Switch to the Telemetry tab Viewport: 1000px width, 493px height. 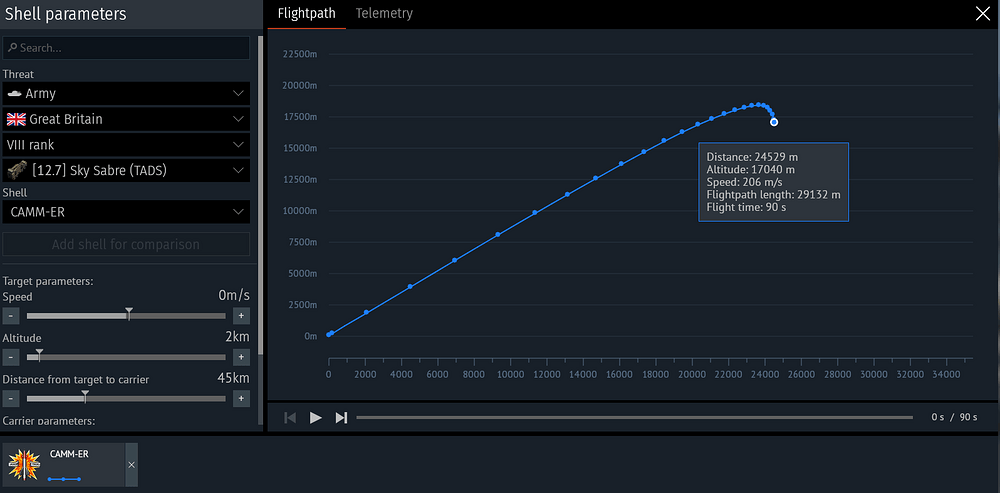click(x=384, y=13)
